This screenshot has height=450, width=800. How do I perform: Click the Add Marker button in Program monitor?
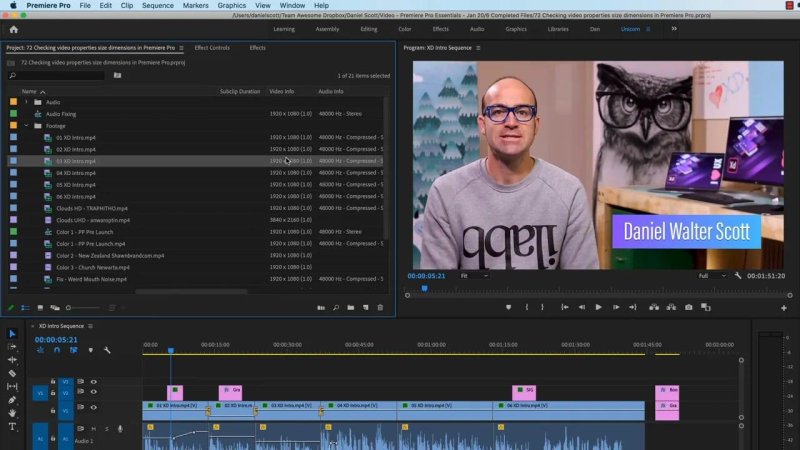point(508,307)
